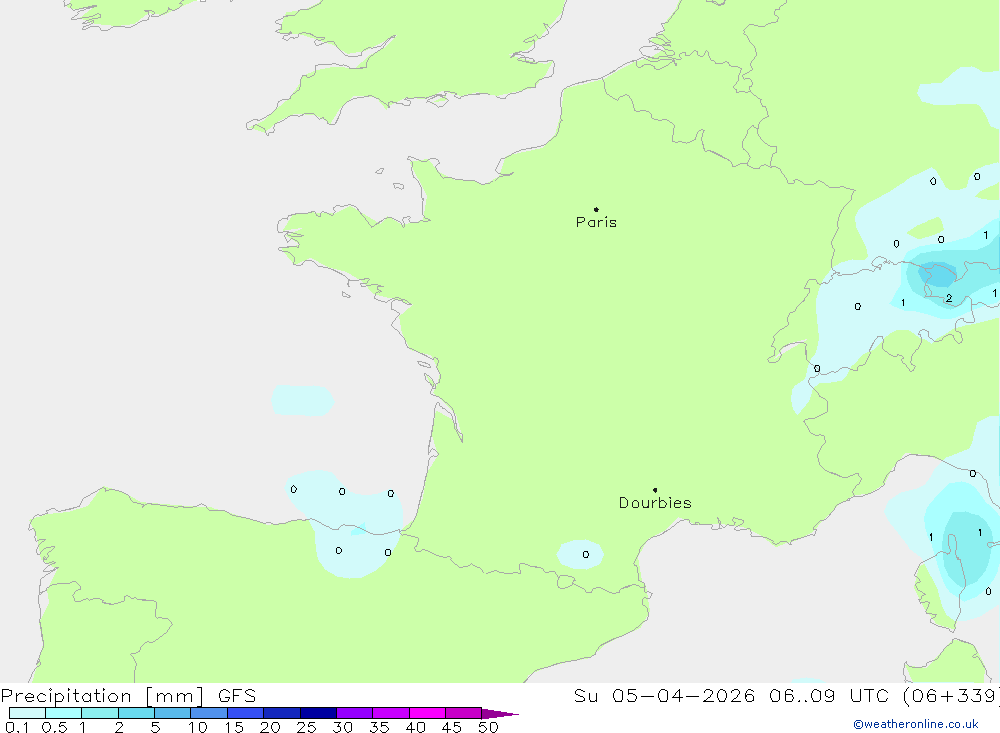Click legend value 15

coord(234,727)
